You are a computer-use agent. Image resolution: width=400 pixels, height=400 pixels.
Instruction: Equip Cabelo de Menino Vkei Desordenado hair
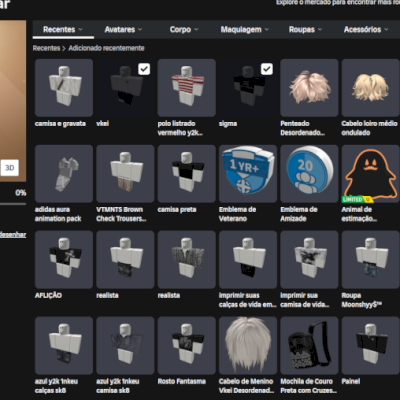coord(248,345)
